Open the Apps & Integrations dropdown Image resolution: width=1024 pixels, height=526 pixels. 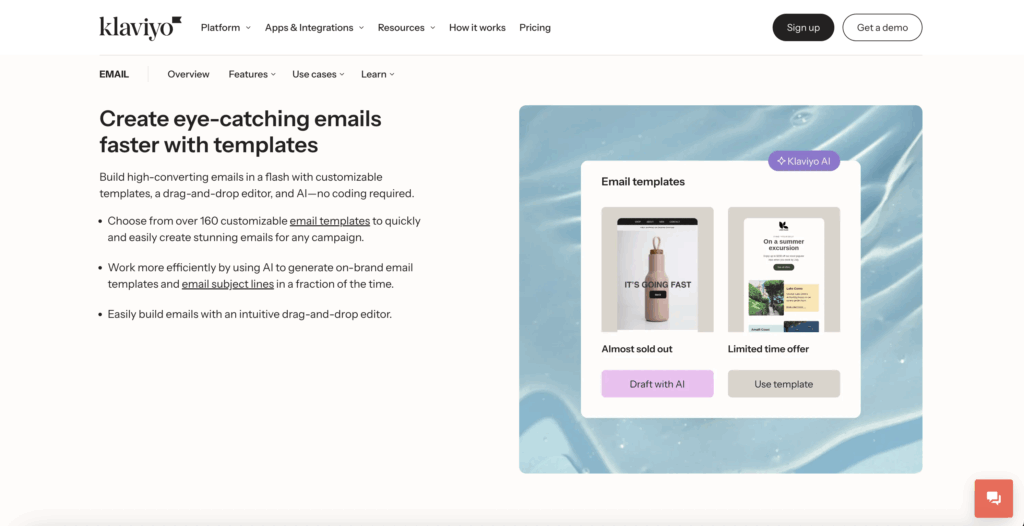[314, 28]
